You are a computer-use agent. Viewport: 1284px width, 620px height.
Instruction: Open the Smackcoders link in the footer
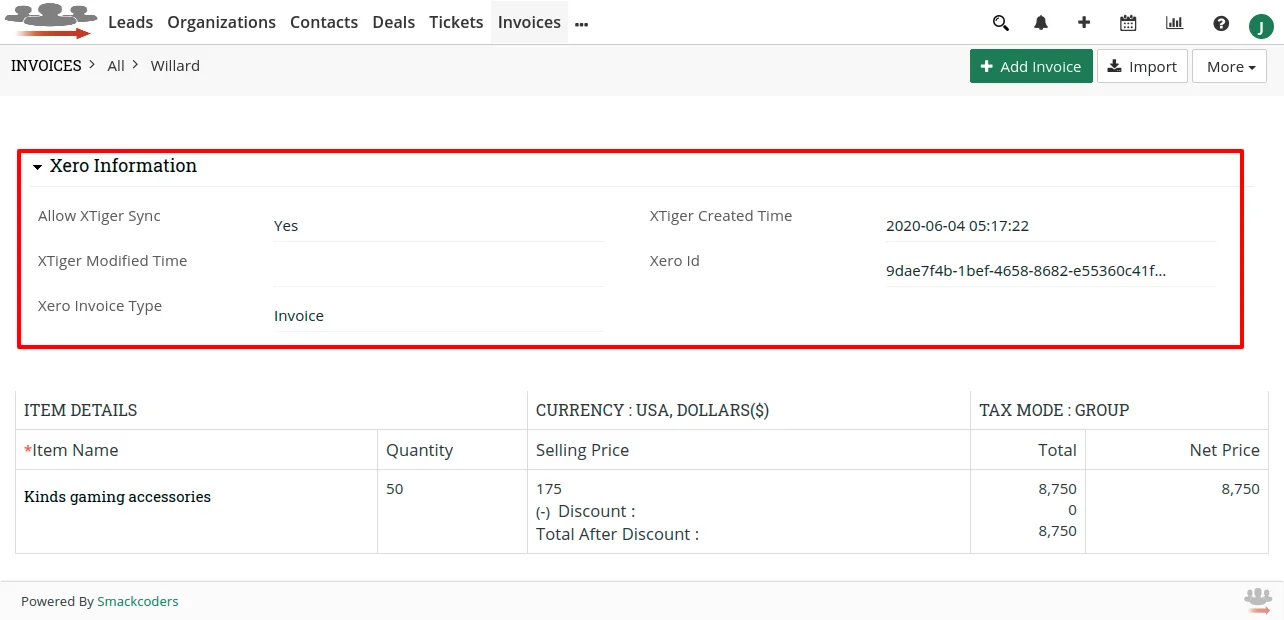137,601
